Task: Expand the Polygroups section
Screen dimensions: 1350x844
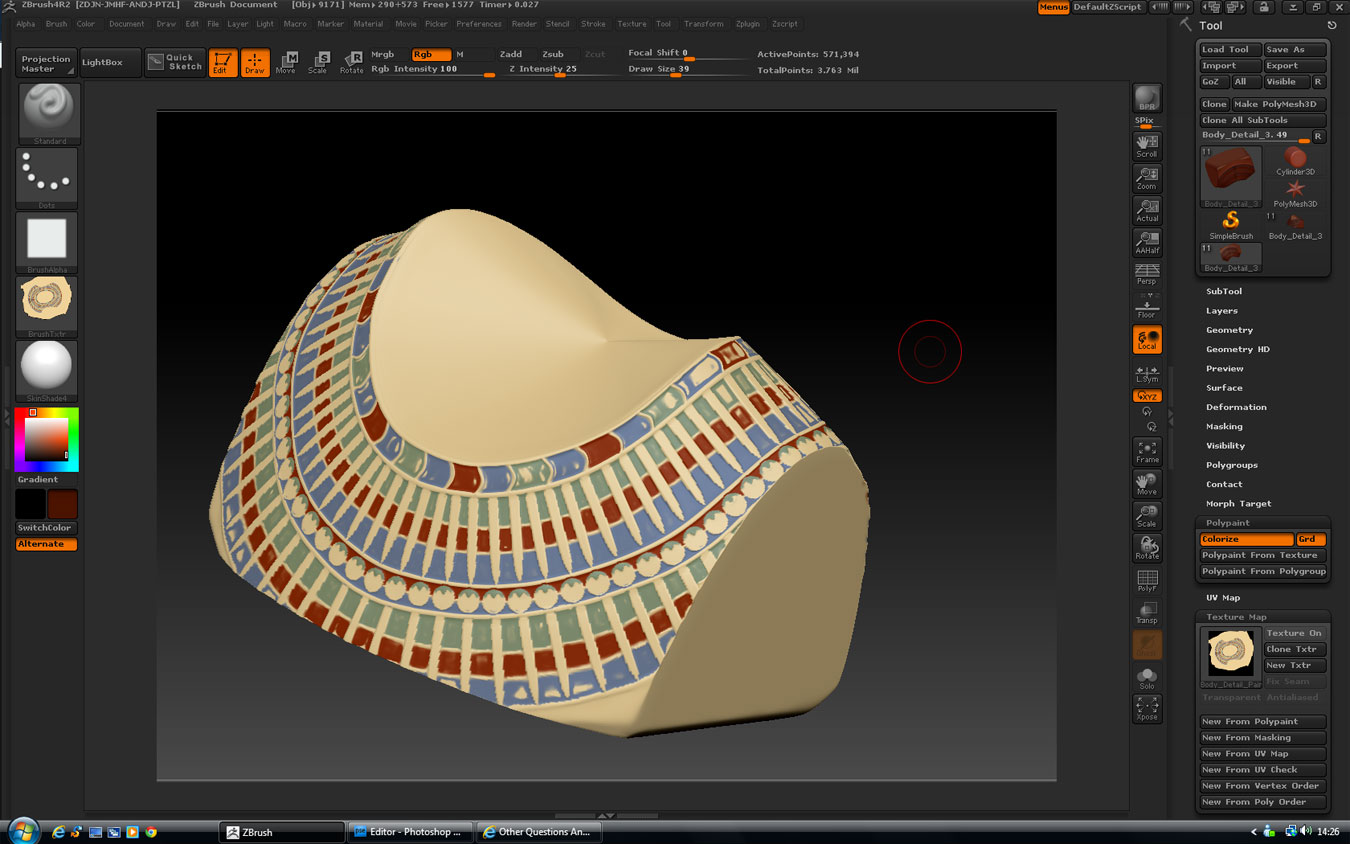Action: point(1232,465)
